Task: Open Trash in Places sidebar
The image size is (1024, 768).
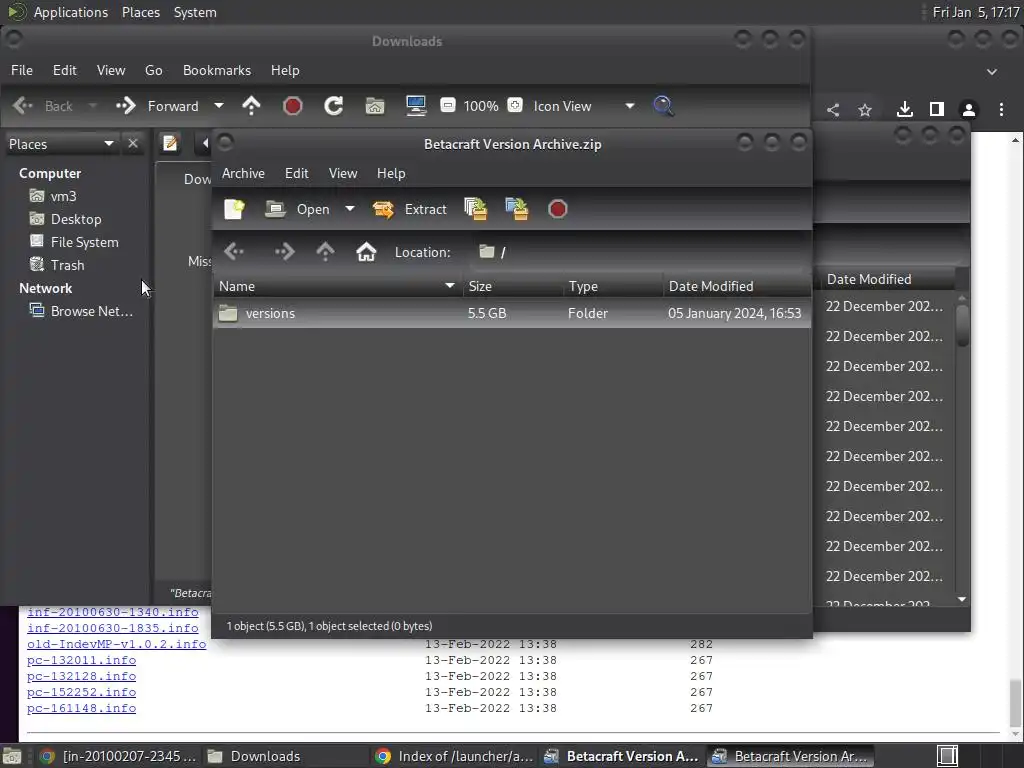Action: point(56,264)
